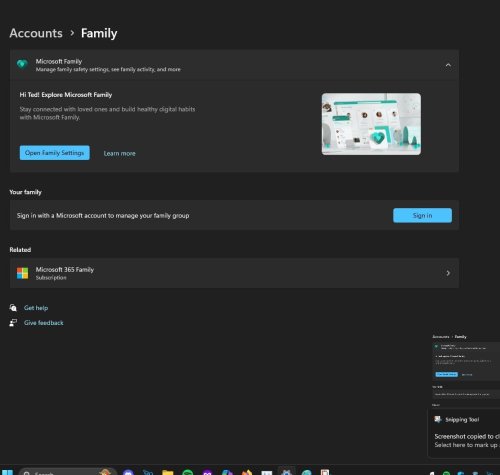Click the 'Subscription' subtitle text
This screenshot has width=500, height=475.
[51, 278]
